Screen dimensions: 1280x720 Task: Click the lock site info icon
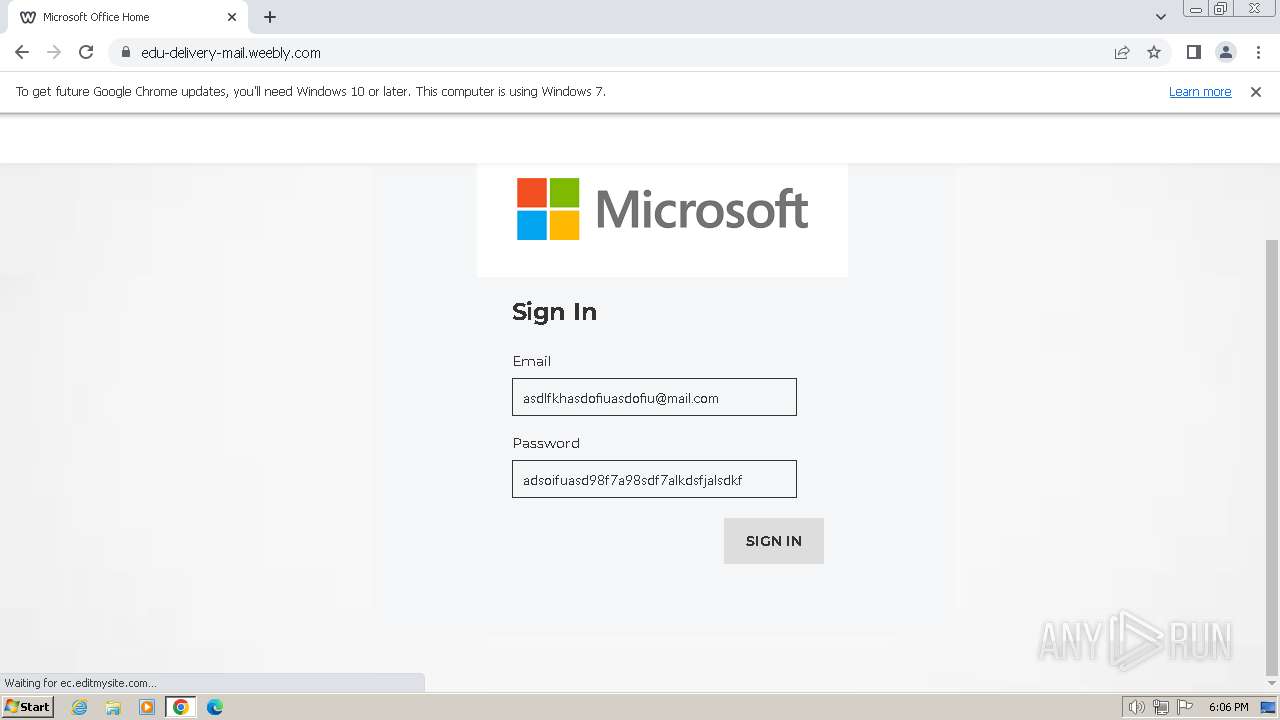tap(125, 52)
